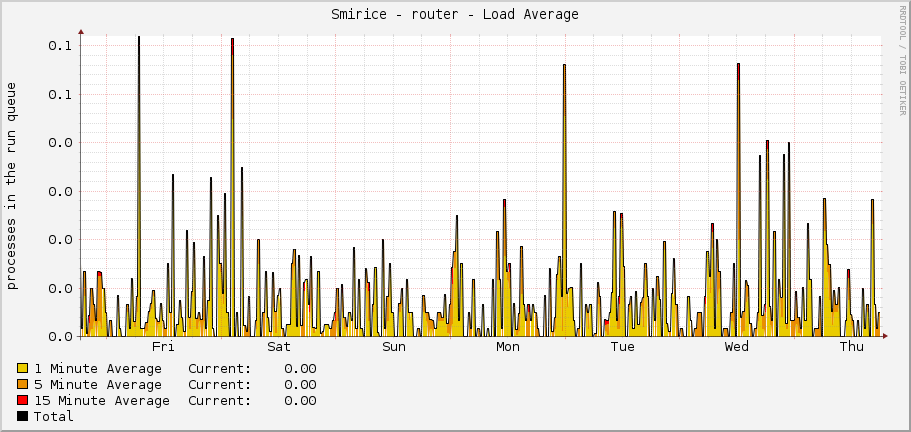911x432 pixels.
Task: Click the 'Sun' x-axis label
Action: pos(394,347)
